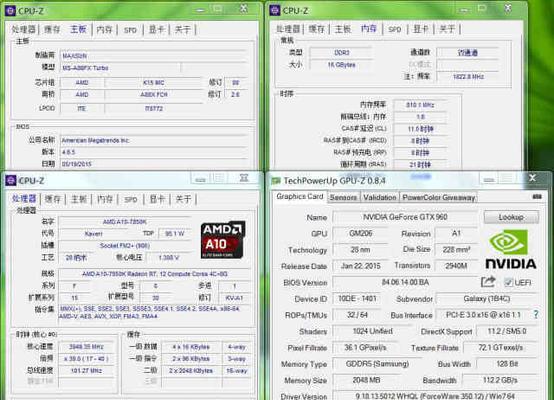Click the Texture Fillrate 72.1 GTexel/s field
The width and height of the screenshot is (554, 400).
501,348
